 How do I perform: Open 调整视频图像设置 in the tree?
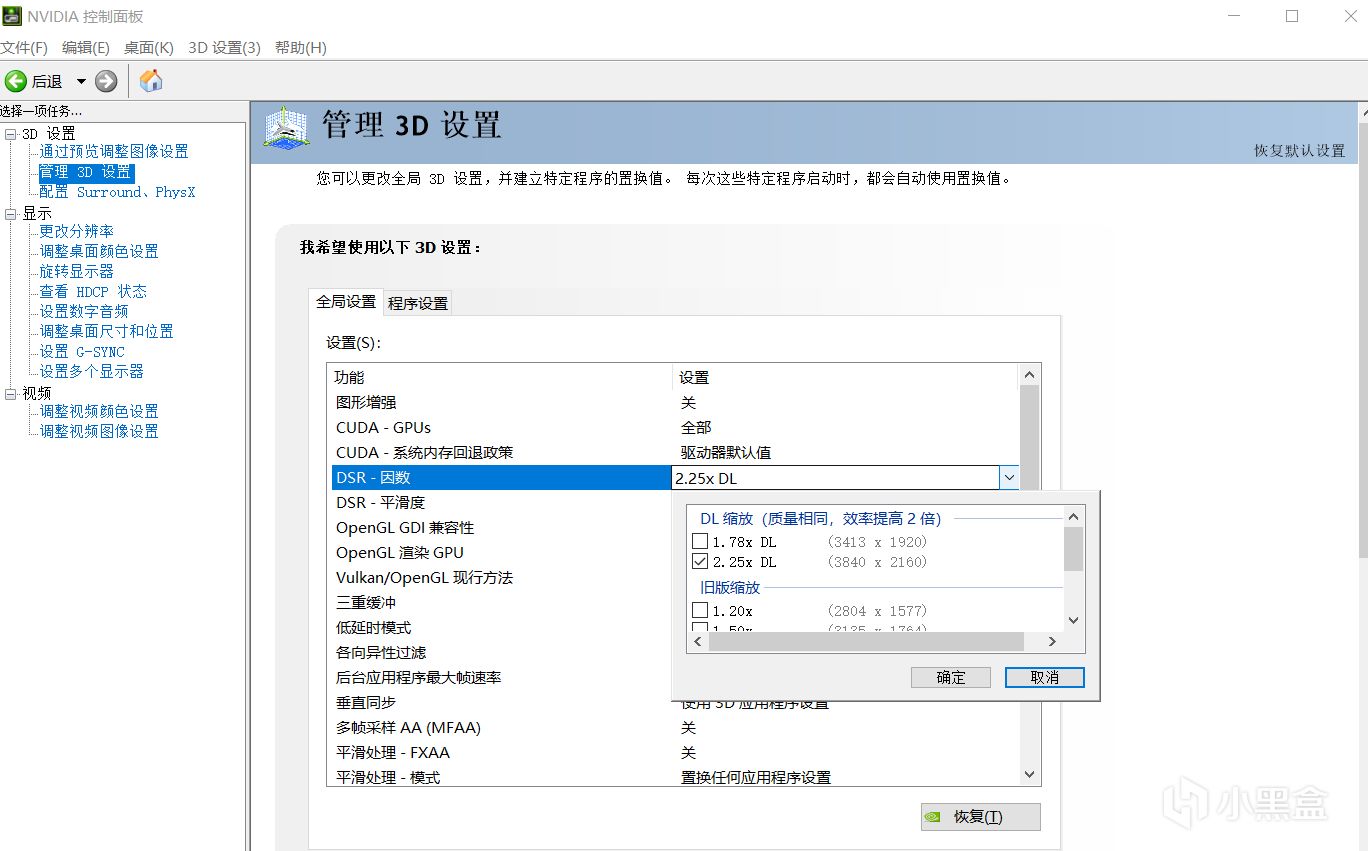[99, 431]
